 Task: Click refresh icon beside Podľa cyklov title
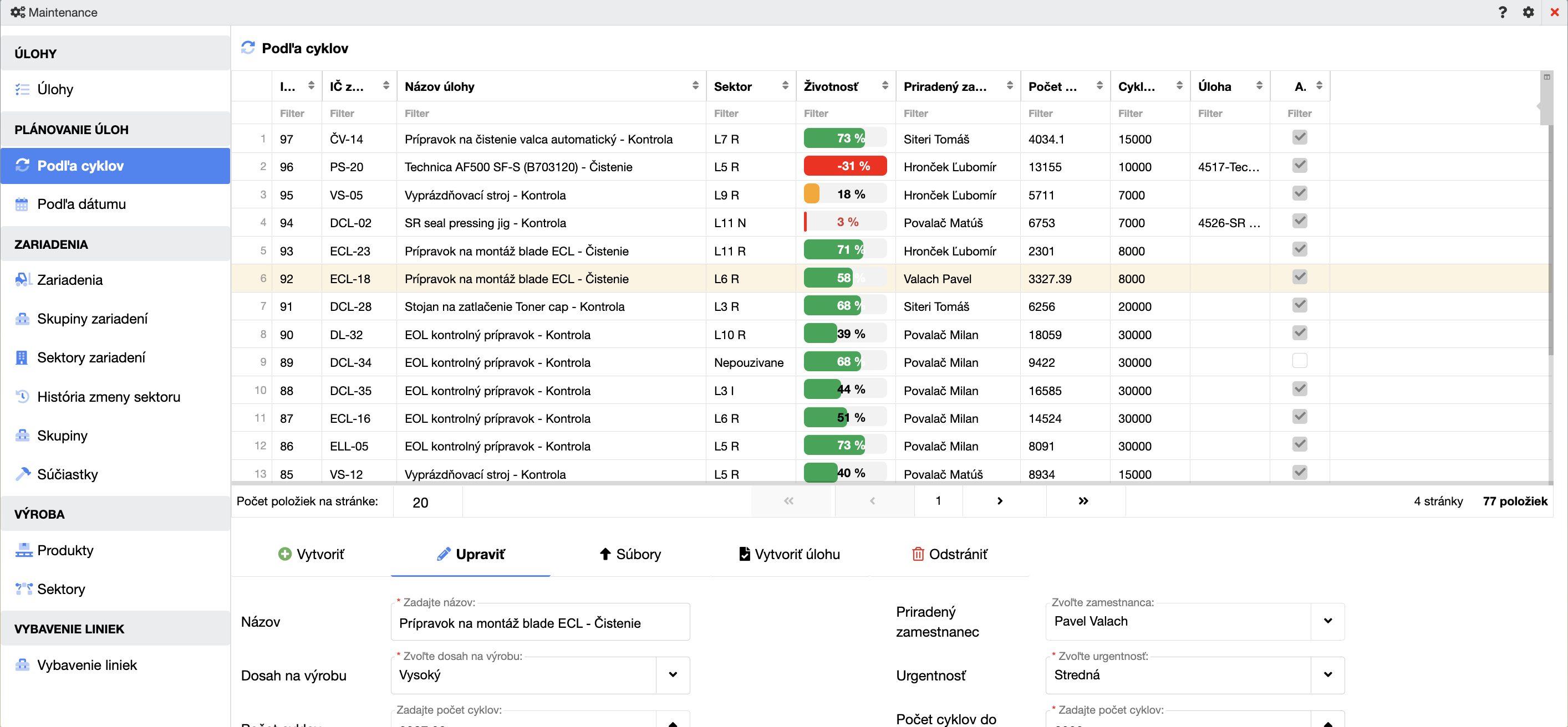click(248, 48)
